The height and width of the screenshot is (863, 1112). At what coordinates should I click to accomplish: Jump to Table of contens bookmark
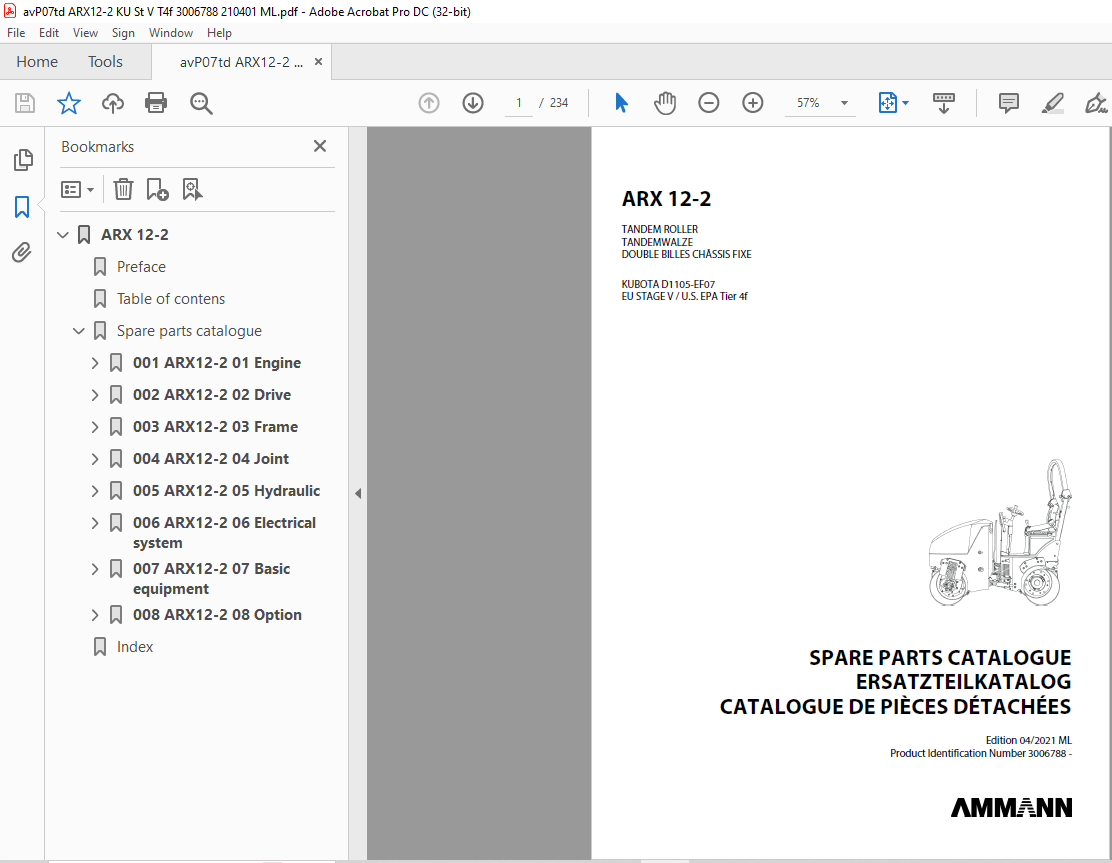pyautogui.click(x=171, y=299)
